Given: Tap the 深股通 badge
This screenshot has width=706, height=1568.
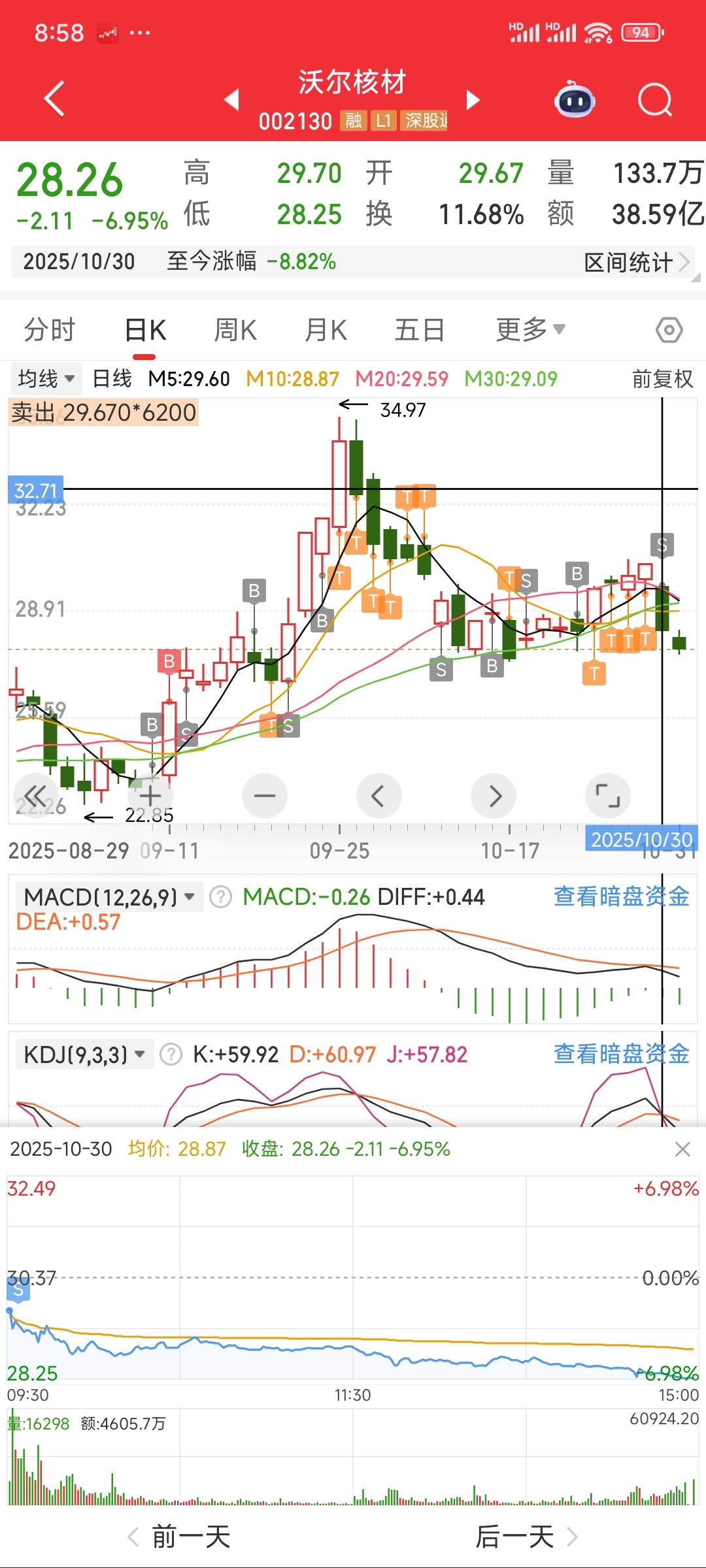Looking at the screenshot, I should [x=424, y=121].
